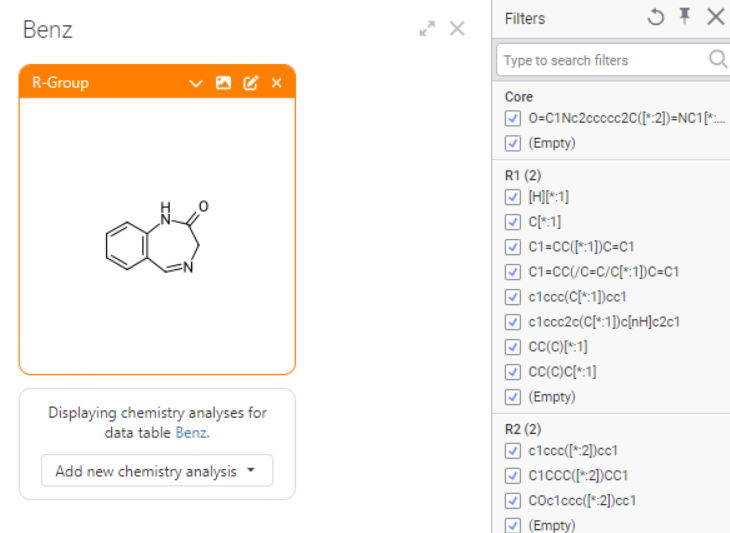Image resolution: width=730 pixels, height=533 pixels.
Task: Pin the Filters panel
Action: click(x=685, y=17)
